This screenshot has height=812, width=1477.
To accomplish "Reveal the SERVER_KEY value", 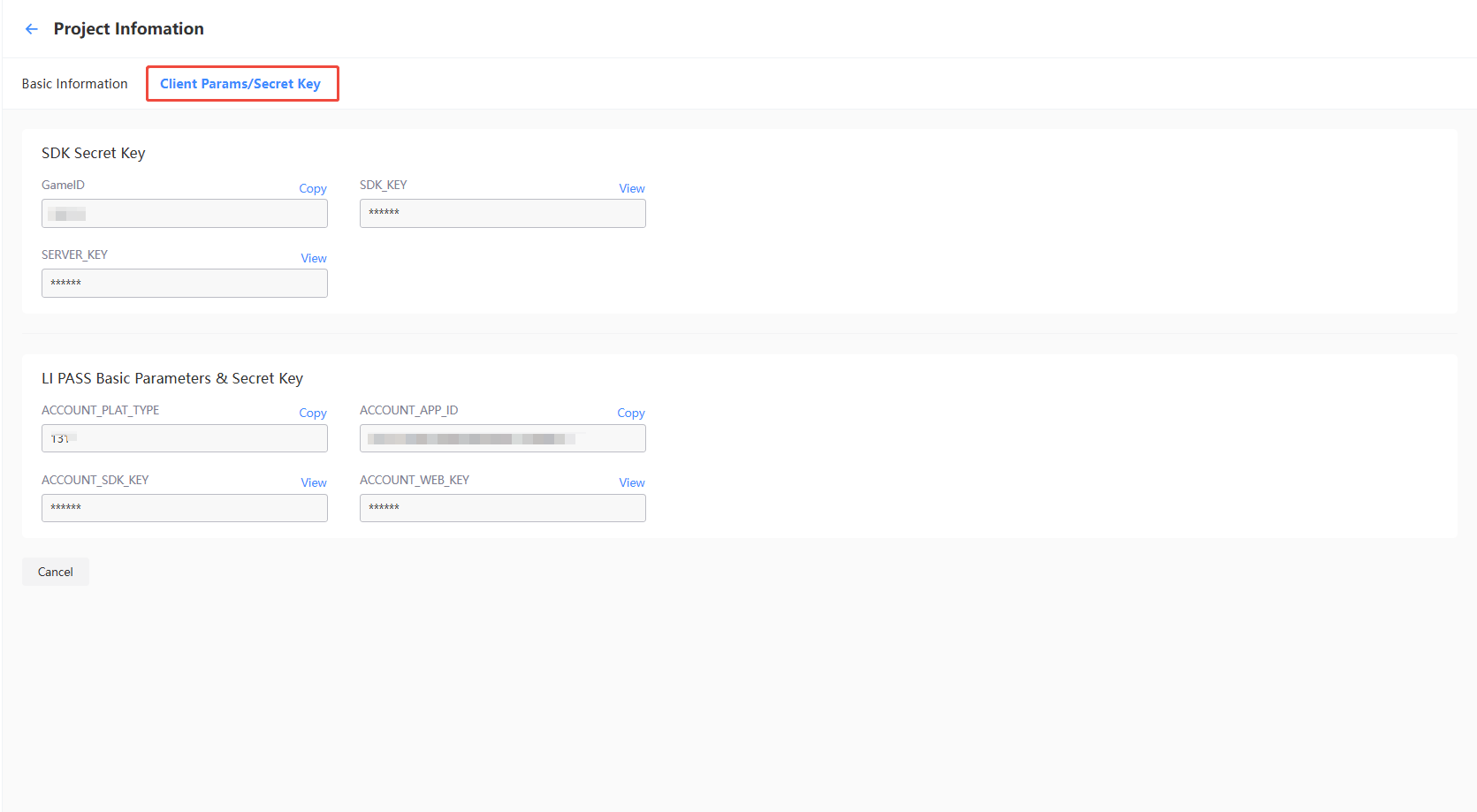I will (313, 258).
